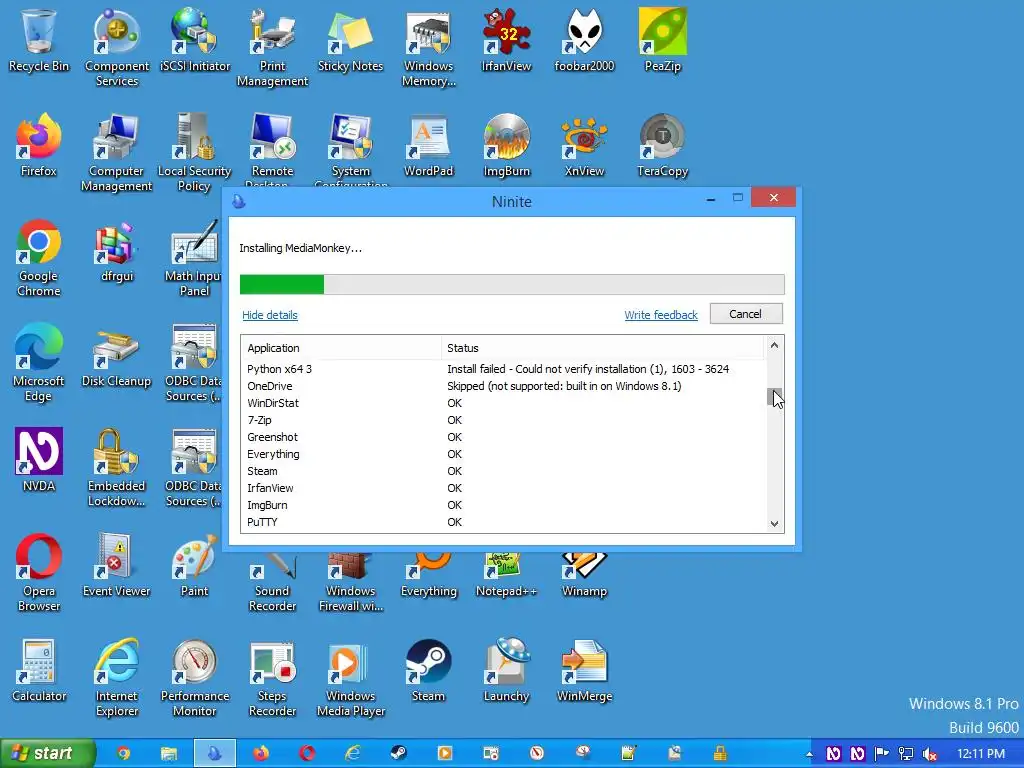The image size is (1024, 768).
Task: Open Event Viewer from the desktop
Action: [x=117, y=566]
